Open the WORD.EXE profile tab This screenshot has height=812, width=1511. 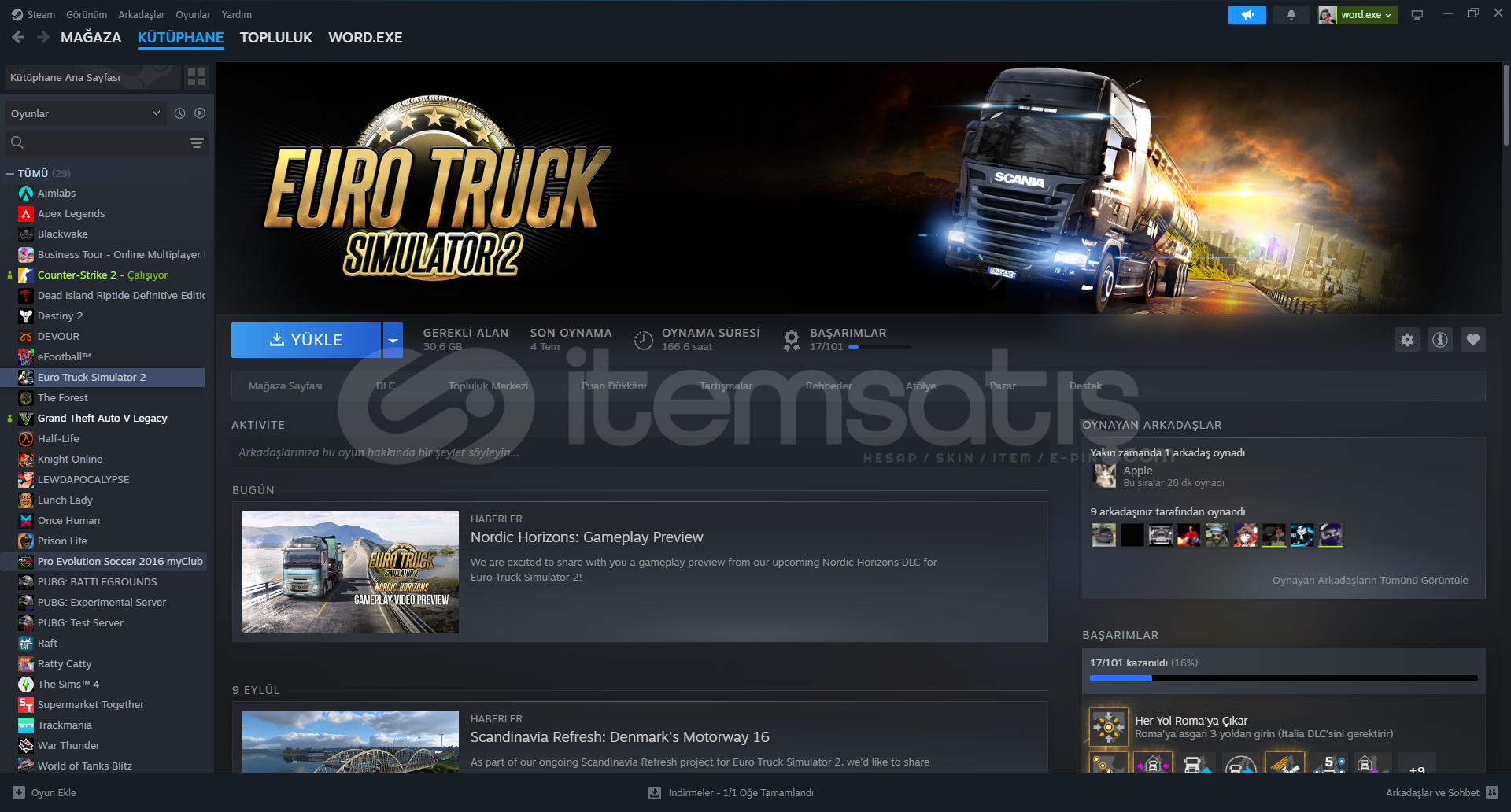tap(365, 38)
